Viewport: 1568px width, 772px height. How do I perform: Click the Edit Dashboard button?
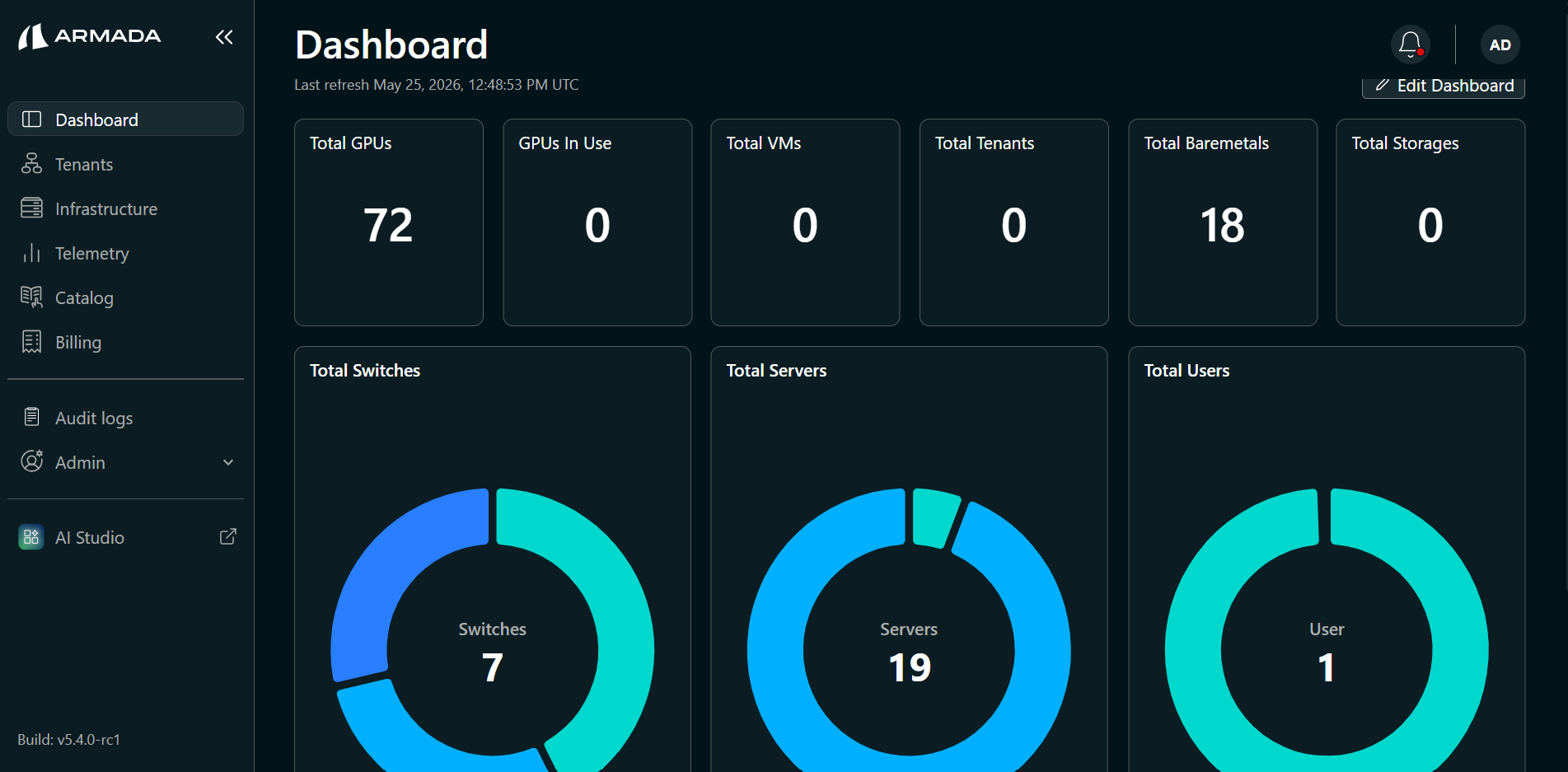pyautogui.click(x=1443, y=86)
